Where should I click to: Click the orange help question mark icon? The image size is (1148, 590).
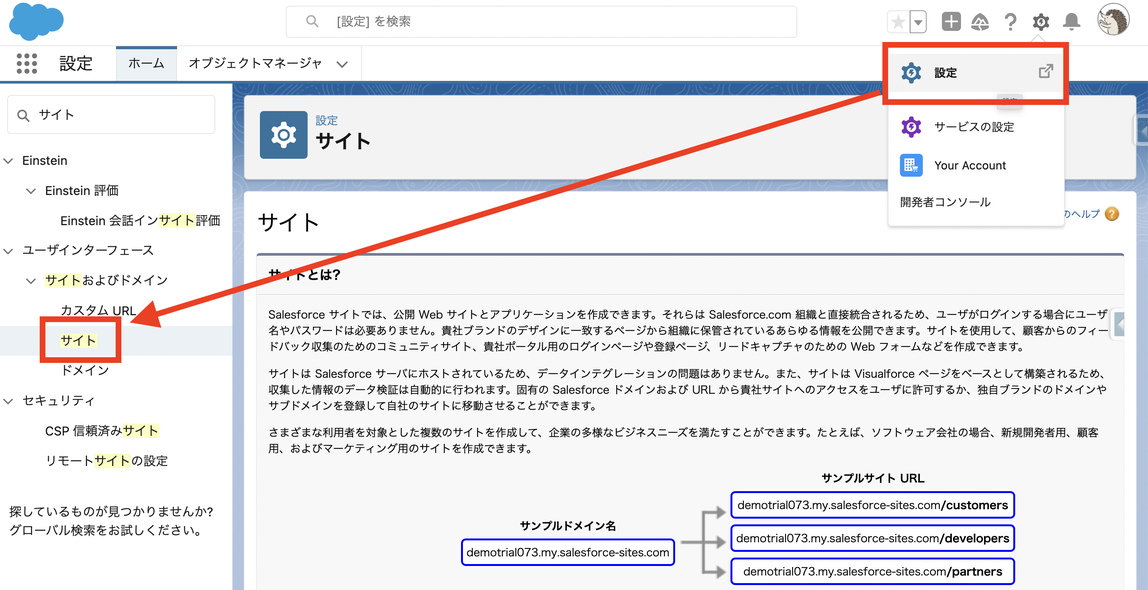pos(1111,214)
